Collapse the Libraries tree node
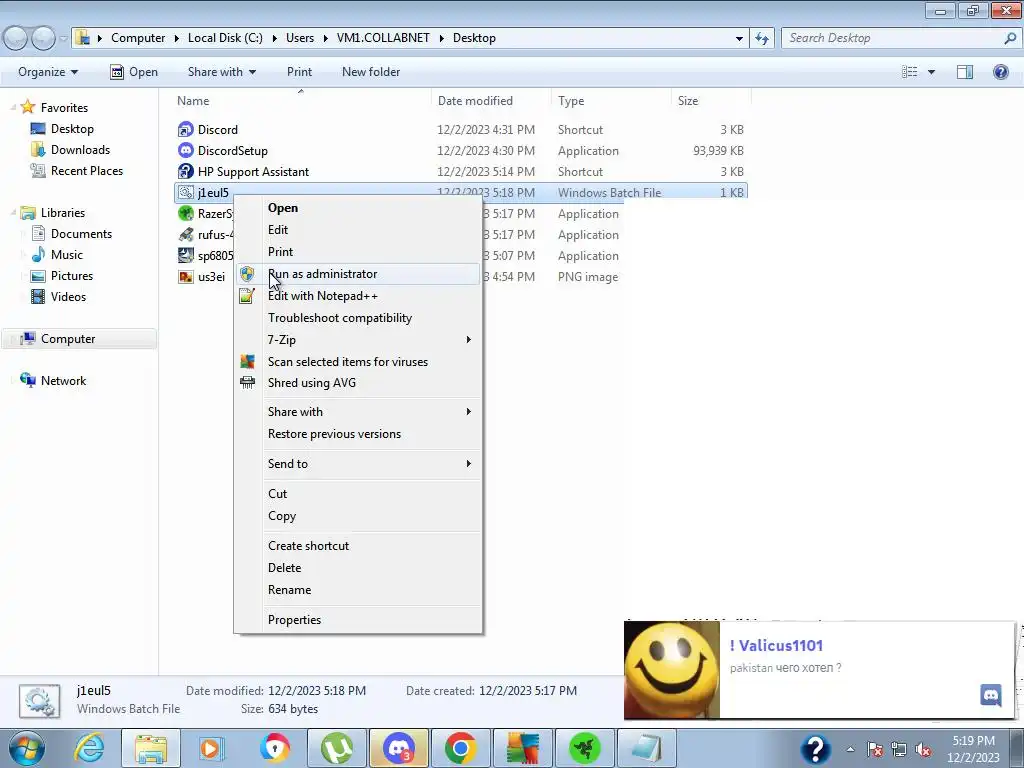Viewport: 1024px width, 768px height. click(x=13, y=212)
